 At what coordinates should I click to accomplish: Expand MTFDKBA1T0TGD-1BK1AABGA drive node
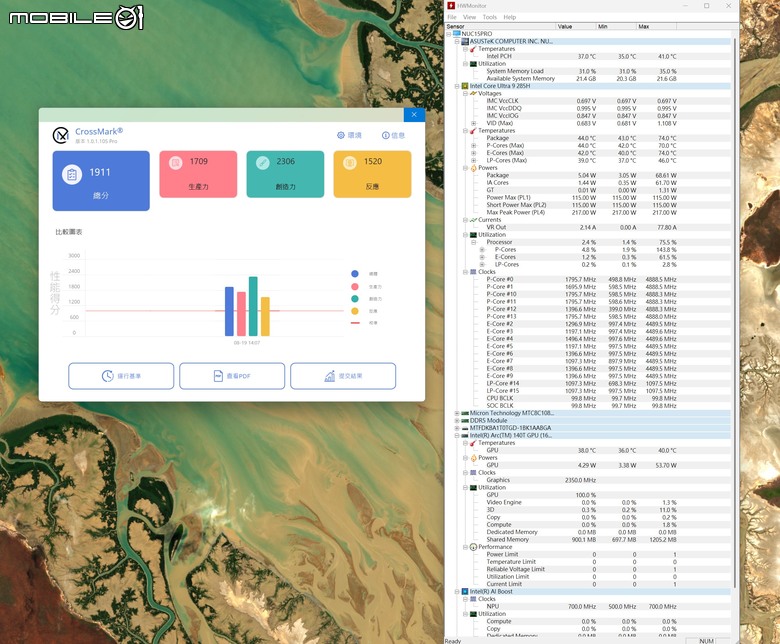pos(457,428)
